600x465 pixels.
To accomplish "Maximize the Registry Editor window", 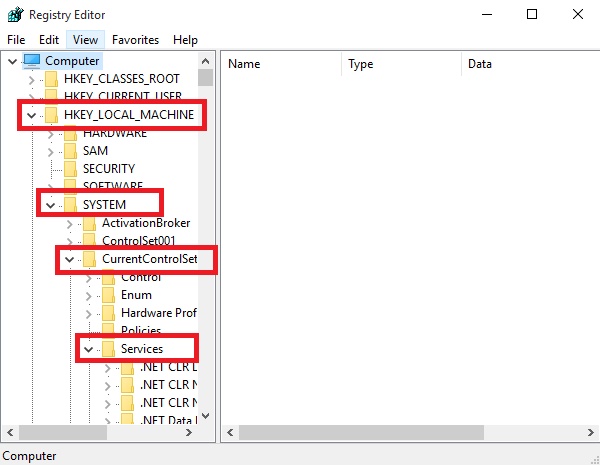I will [x=532, y=15].
